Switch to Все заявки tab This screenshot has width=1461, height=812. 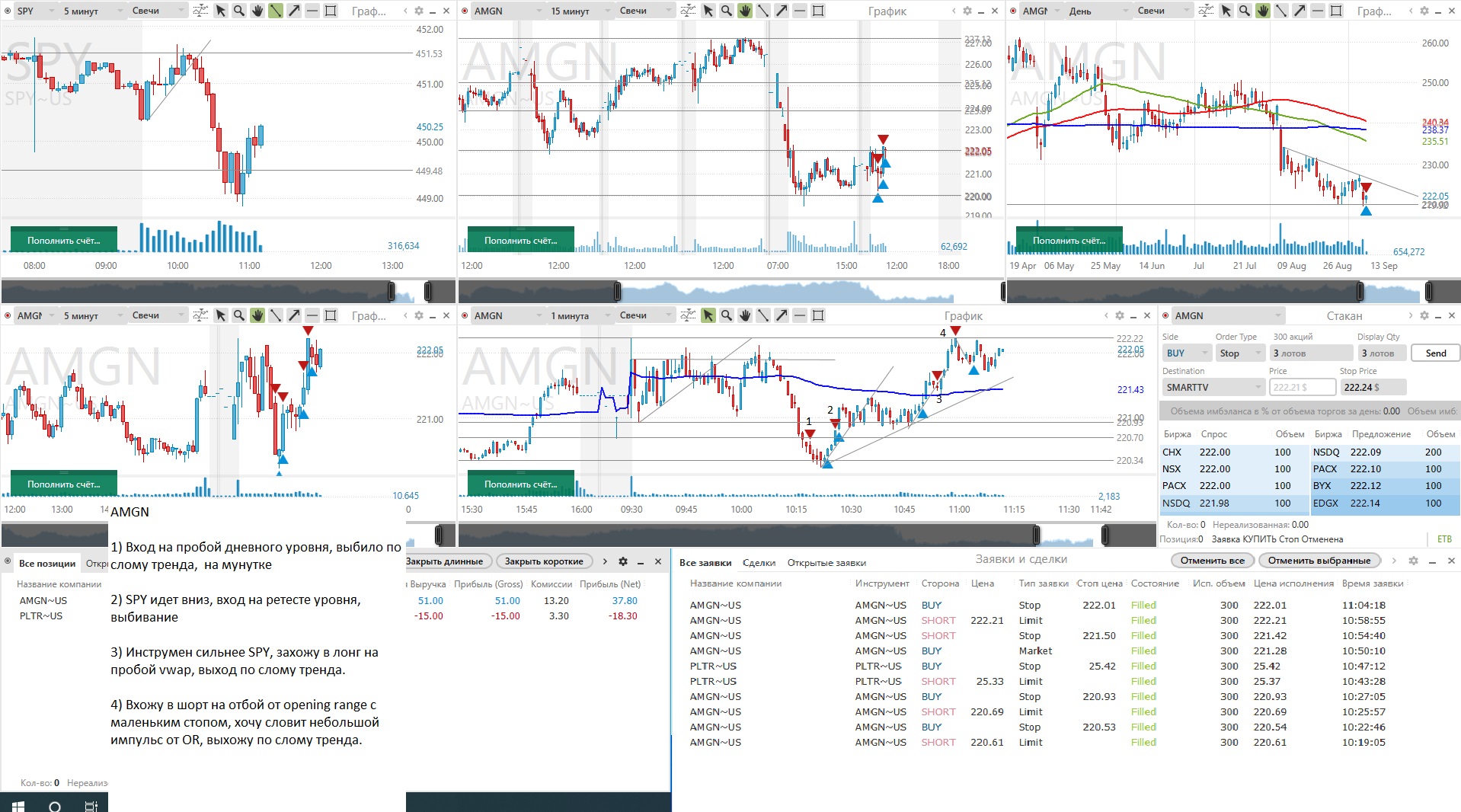(705, 563)
